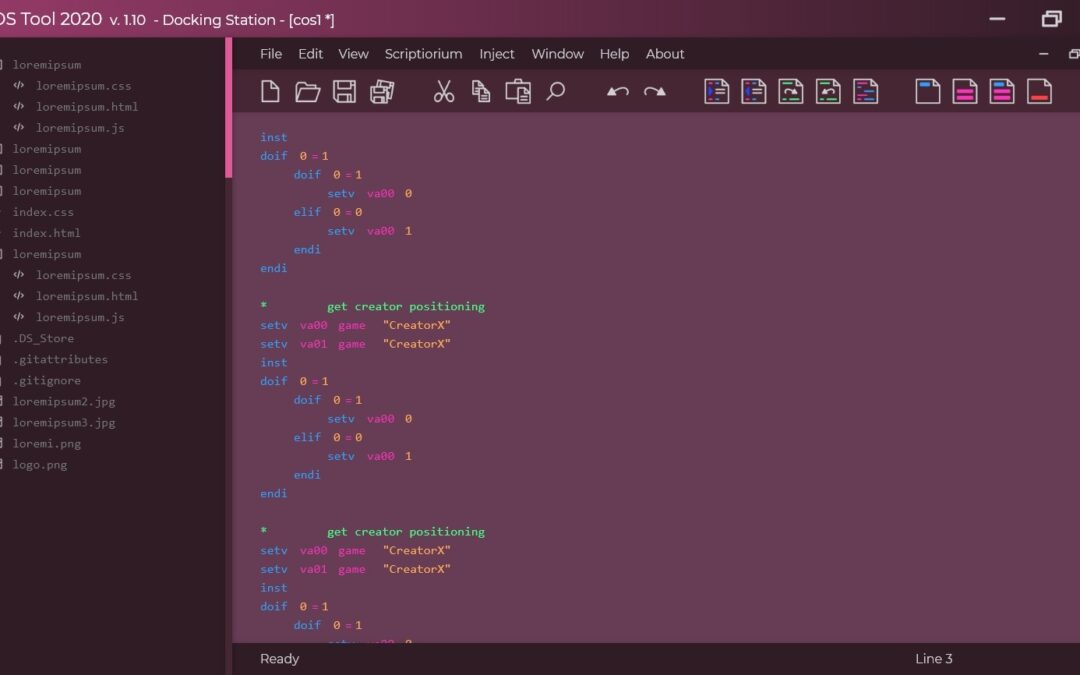Minimize the DS Tool 2020 main window
This screenshot has width=1080, height=675.
pos(997,19)
